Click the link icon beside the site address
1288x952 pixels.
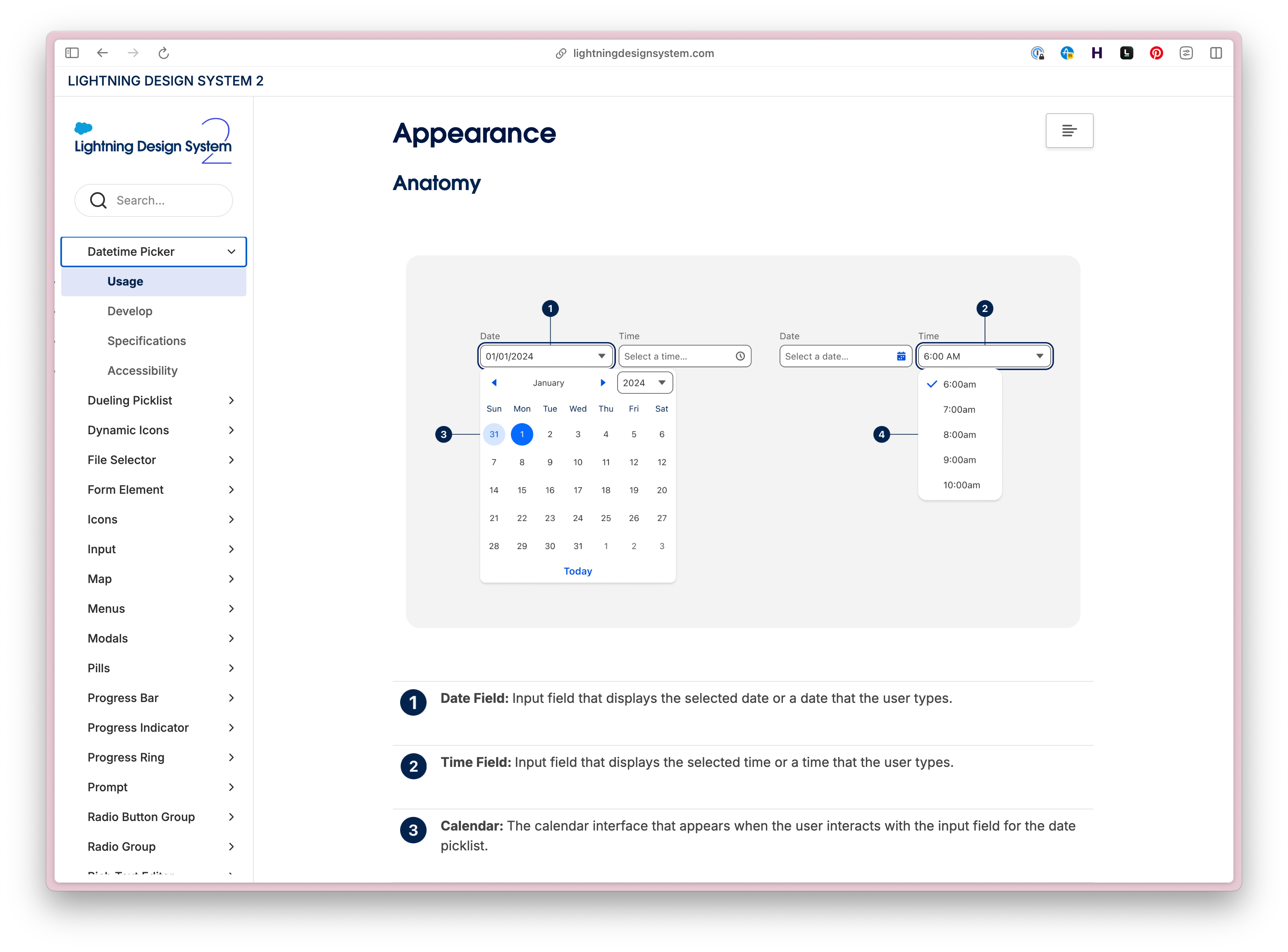coord(561,54)
